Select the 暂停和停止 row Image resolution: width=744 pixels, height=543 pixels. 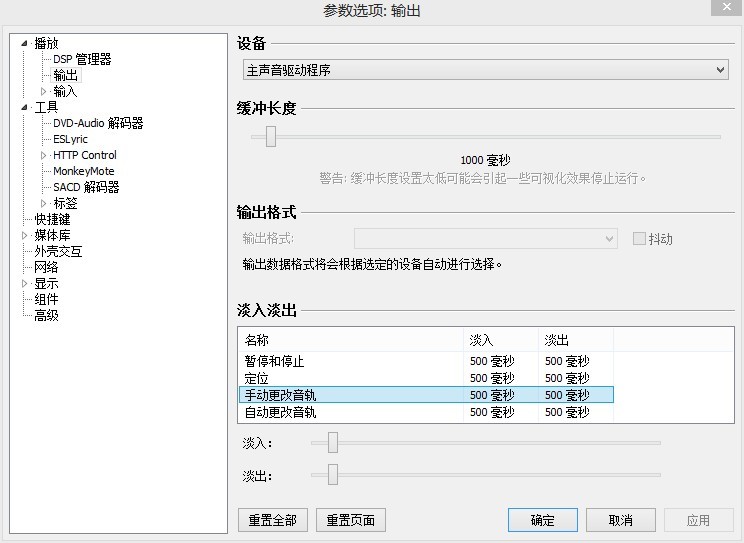426,361
